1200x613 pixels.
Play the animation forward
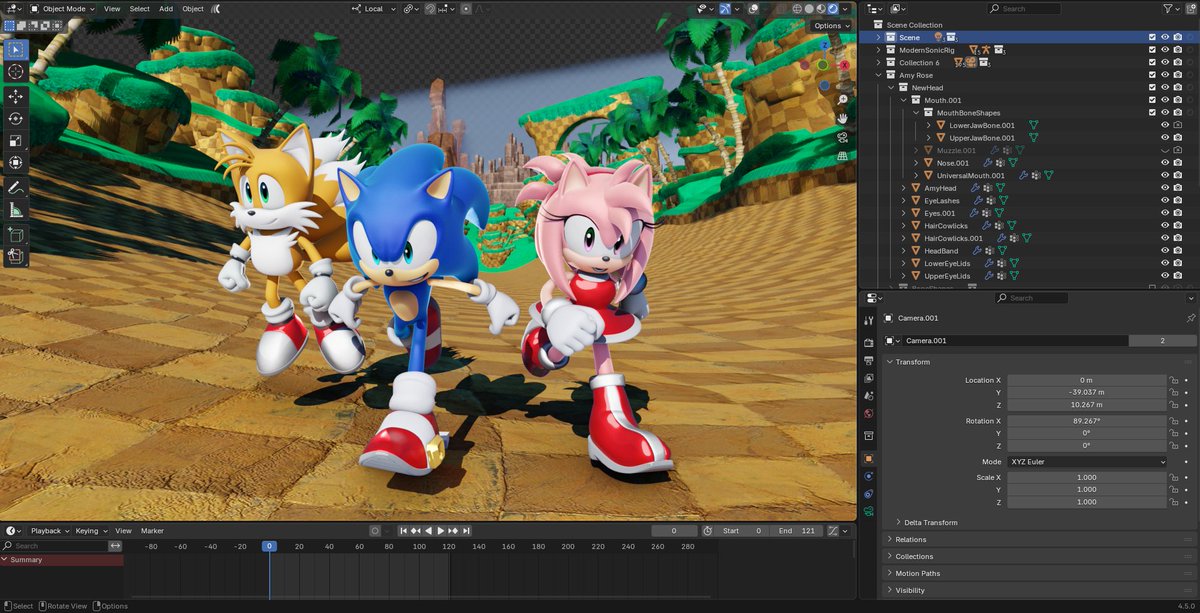click(440, 531)
